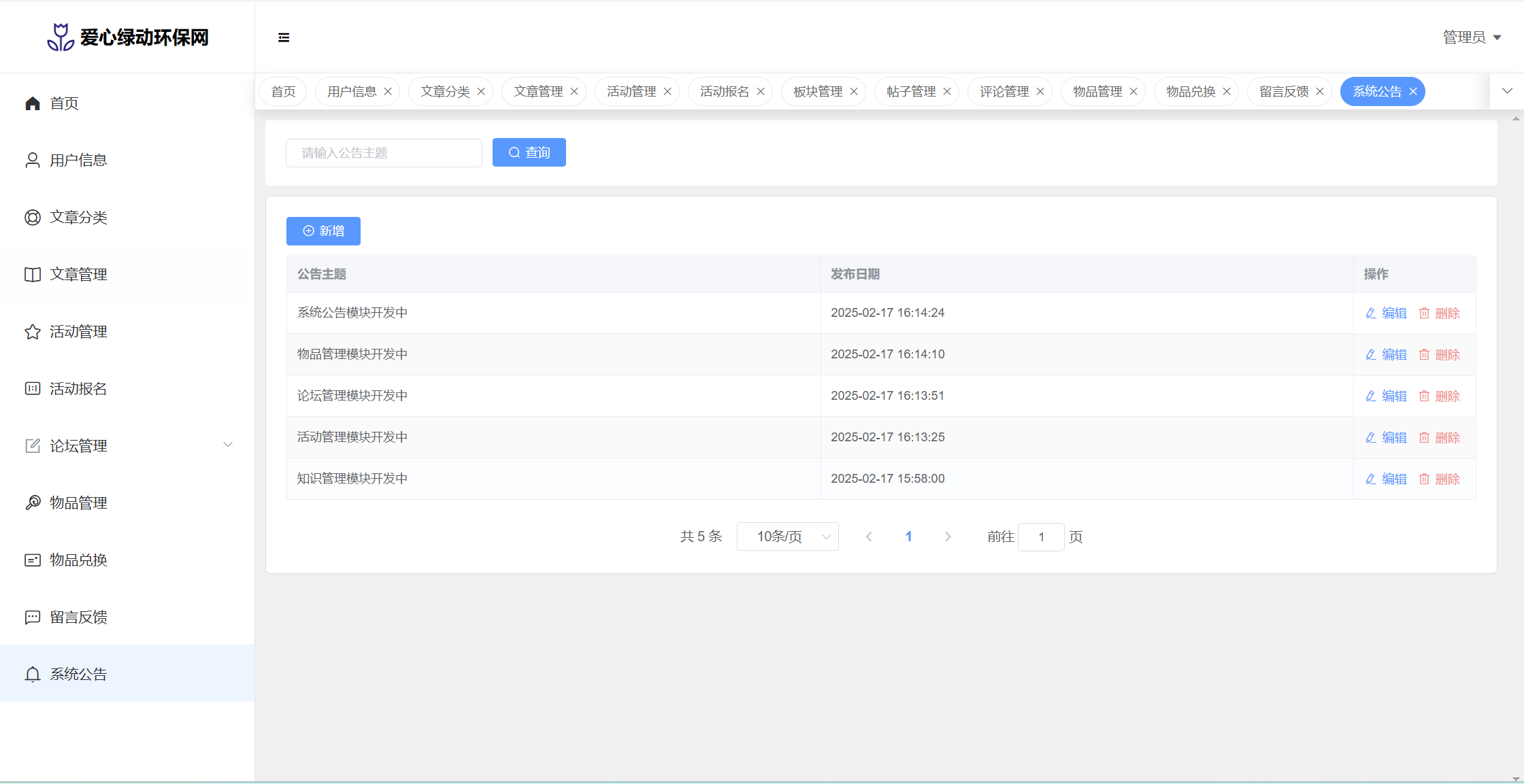Click the book icon for 文章管理
The image size is (1524, 784).
[x=33, y=275]
